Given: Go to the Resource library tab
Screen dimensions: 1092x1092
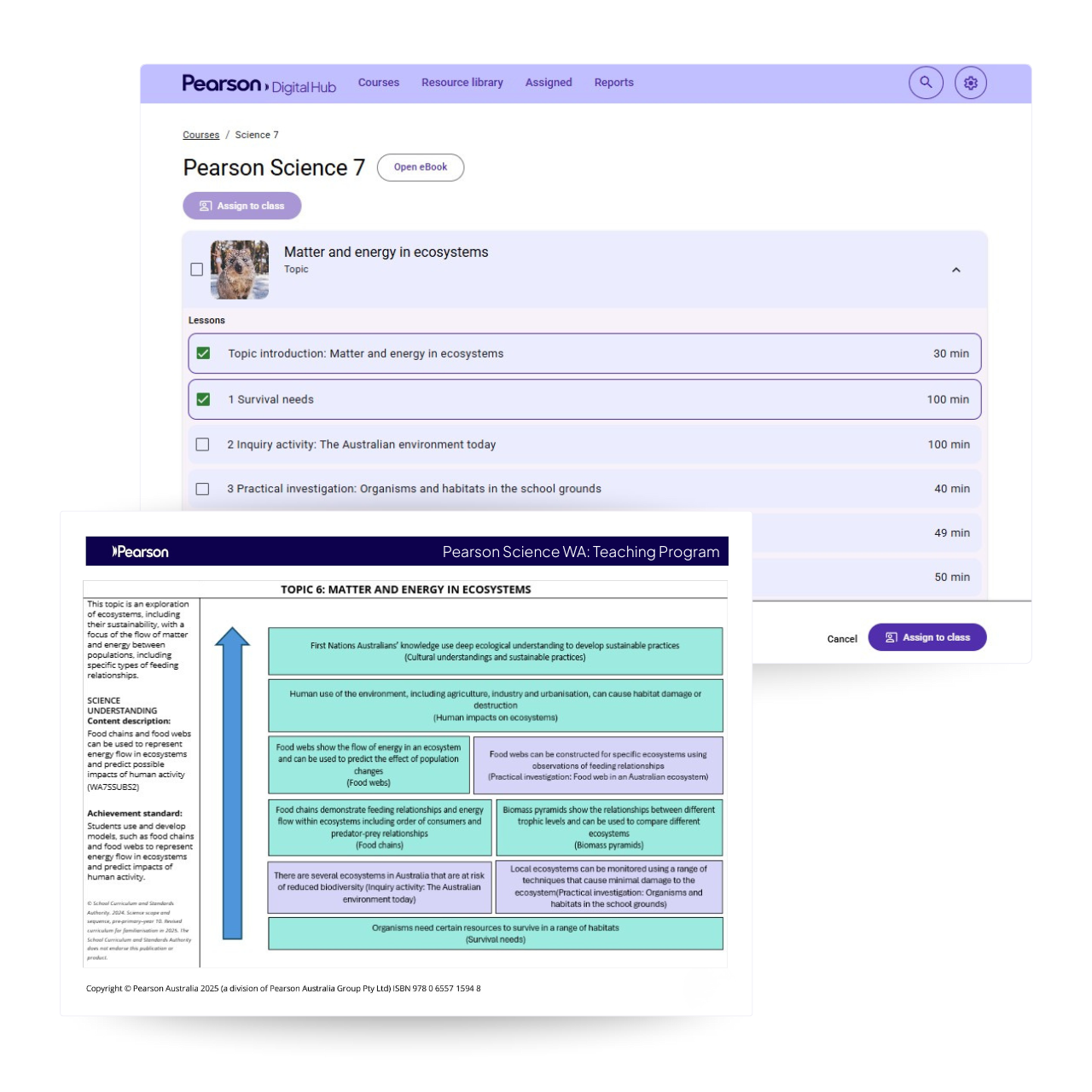Looking at the screenshot, I should coord(462,83).
